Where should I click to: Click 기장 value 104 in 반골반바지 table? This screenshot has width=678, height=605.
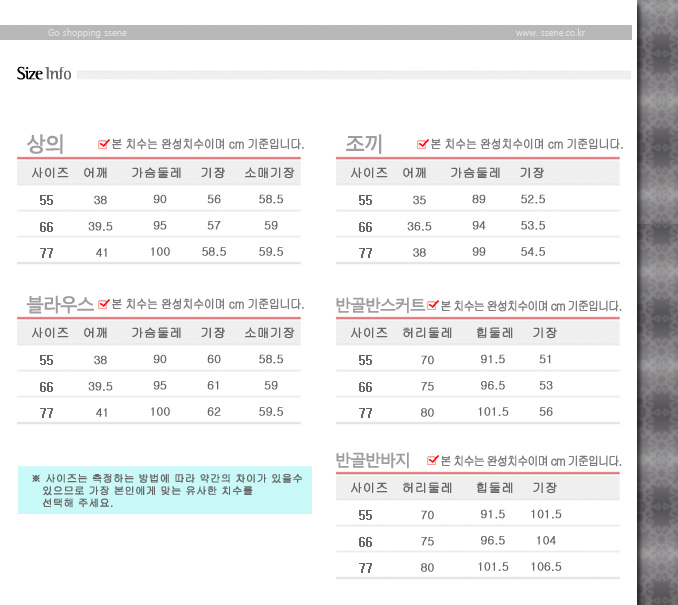pyautogui.click(x=546, y=541)
